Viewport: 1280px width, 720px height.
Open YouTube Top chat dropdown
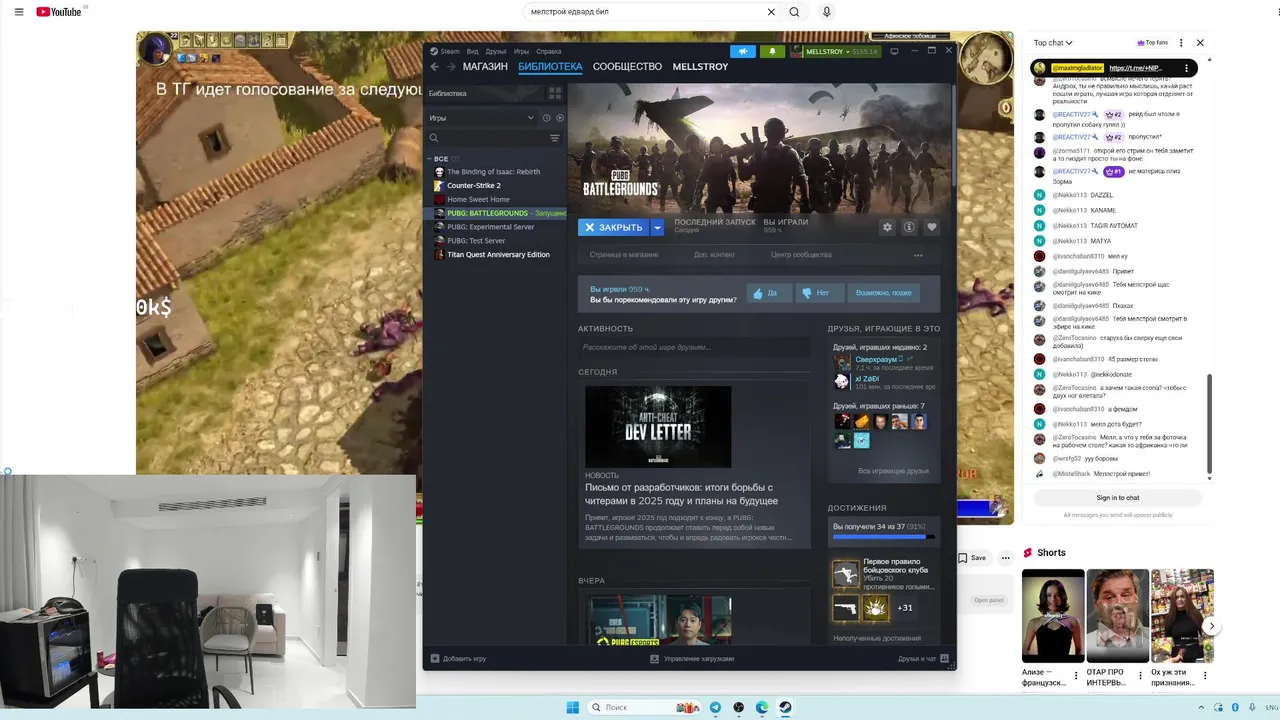(x=1053, y=43)
